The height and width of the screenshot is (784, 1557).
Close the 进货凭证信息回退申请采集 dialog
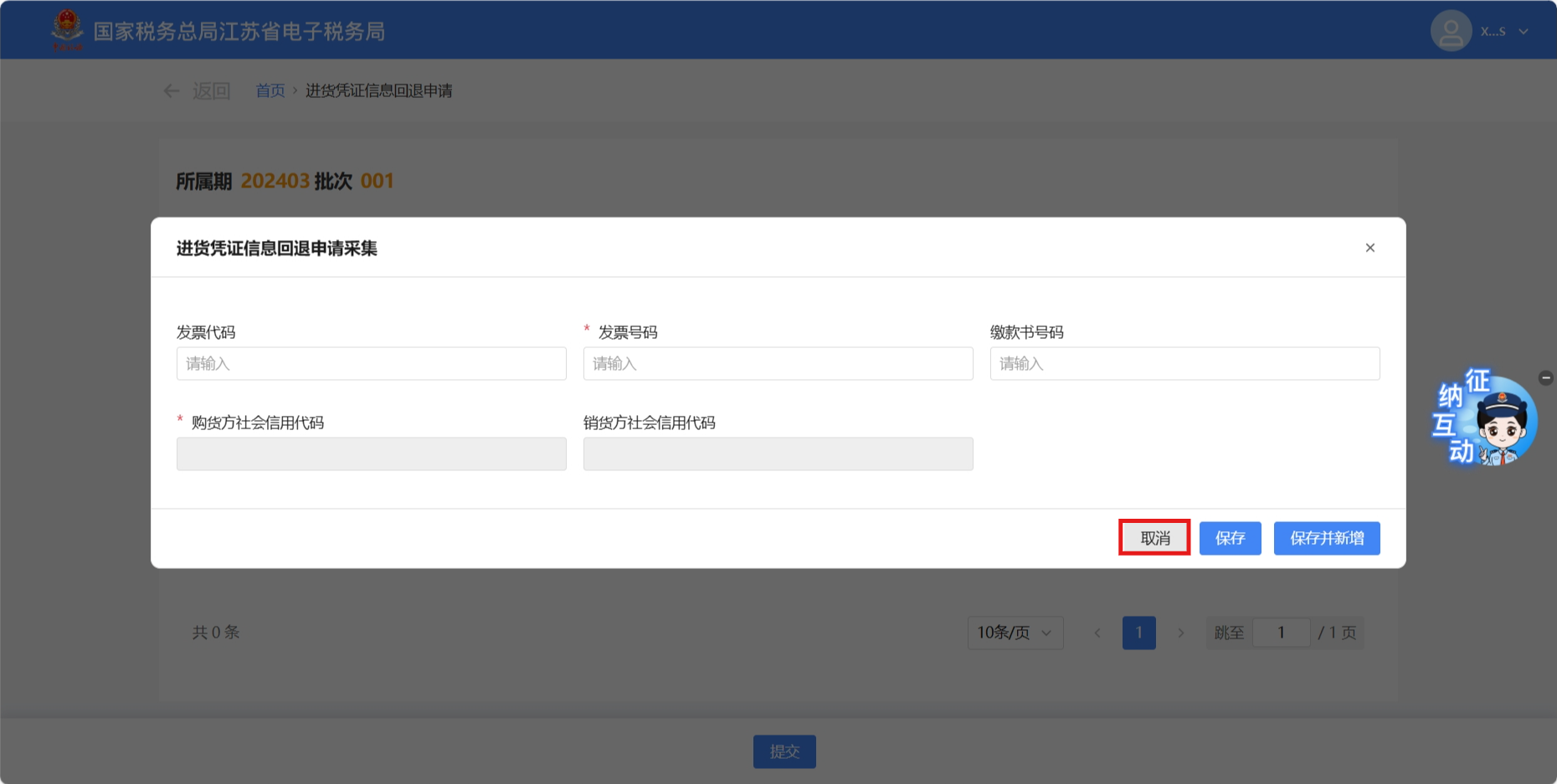pos(1369,248)
